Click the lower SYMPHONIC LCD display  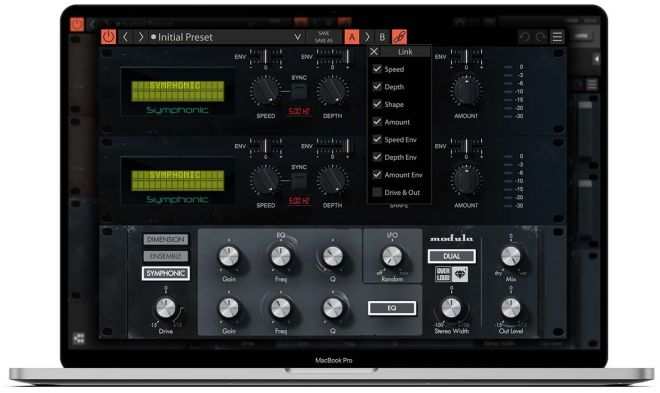pyautogui.click(x=178, y=181)
